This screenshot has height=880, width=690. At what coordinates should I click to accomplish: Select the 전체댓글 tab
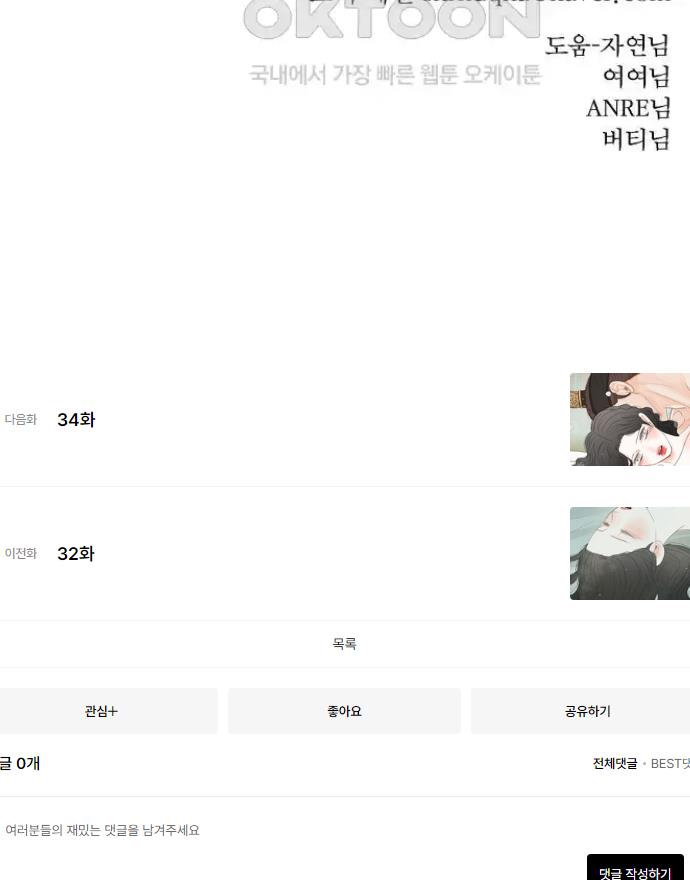(615, 763)
